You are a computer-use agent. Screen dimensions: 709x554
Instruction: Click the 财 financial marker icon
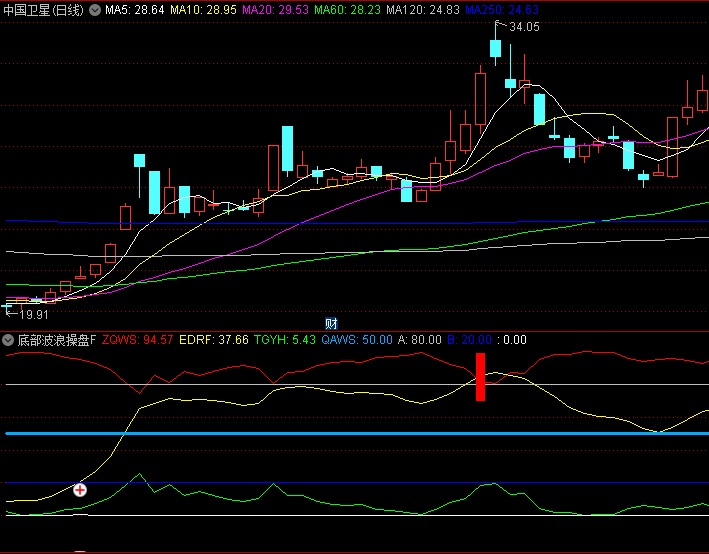(x=331, y=323)
